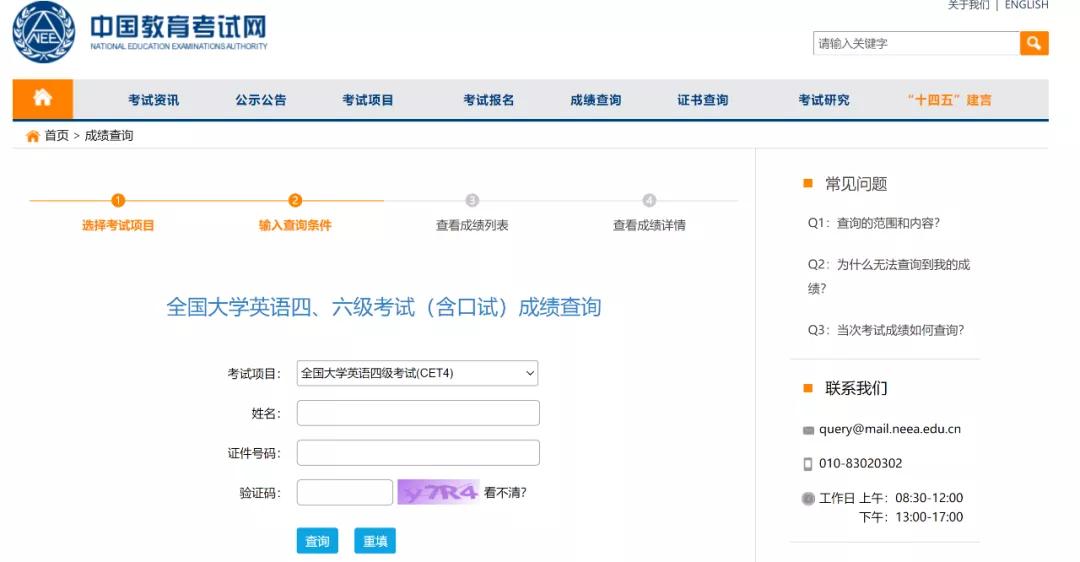Screen dimensions: 1080x562
Task: Open 公示公告 menu item
Action: pyautogui.click(x=261, y=100)
